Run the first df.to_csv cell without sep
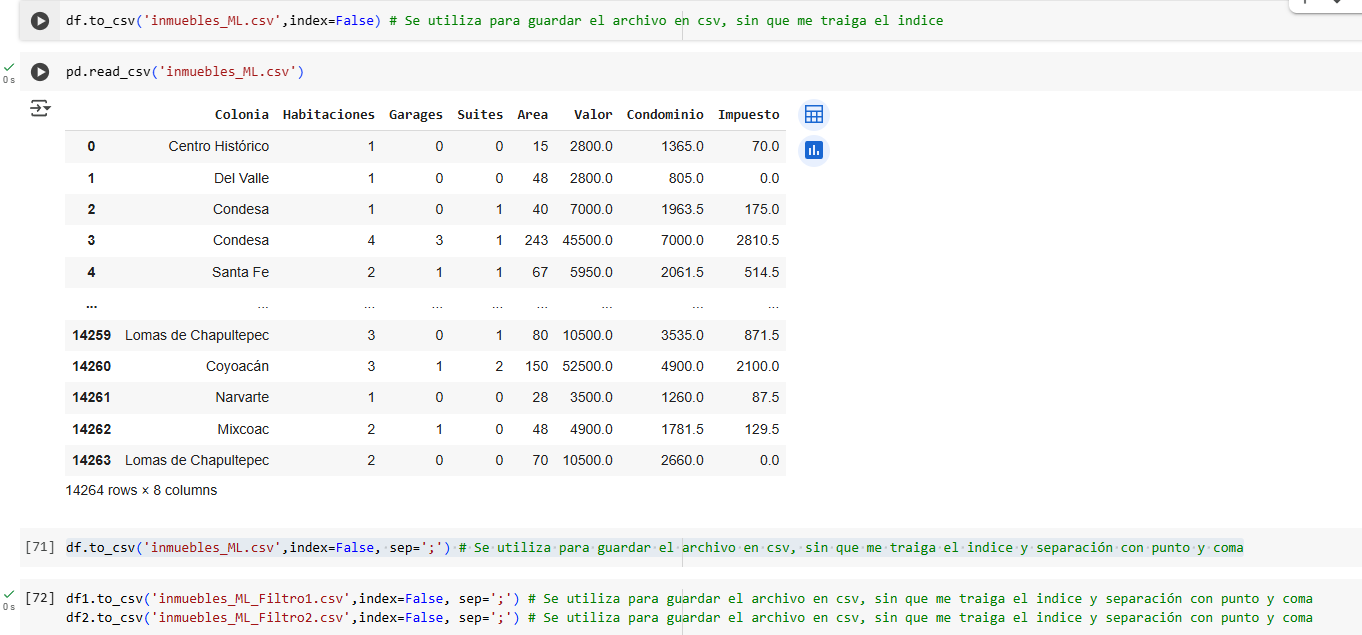1362x635 pixels. click(x=40, y=21)
